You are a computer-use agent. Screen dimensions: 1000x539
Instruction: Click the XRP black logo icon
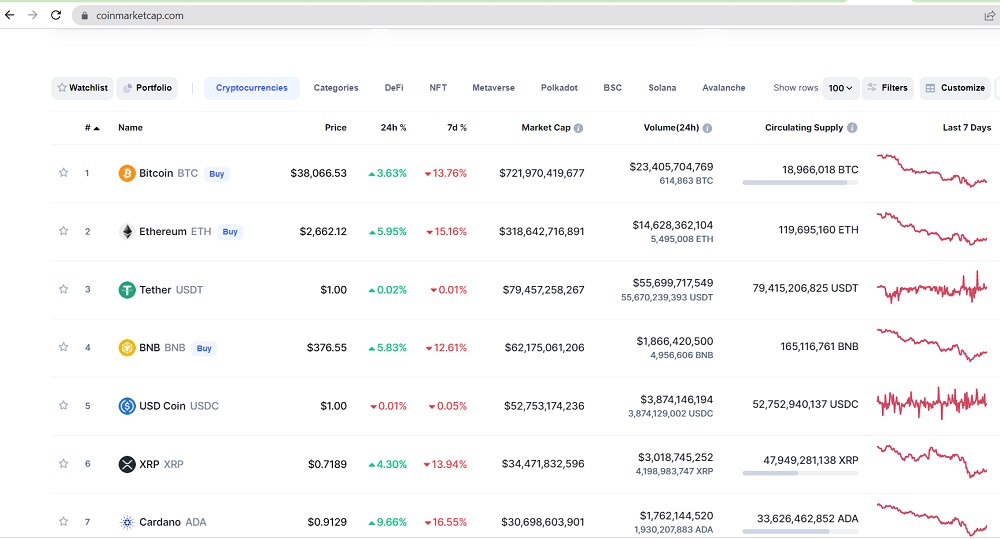127,464
